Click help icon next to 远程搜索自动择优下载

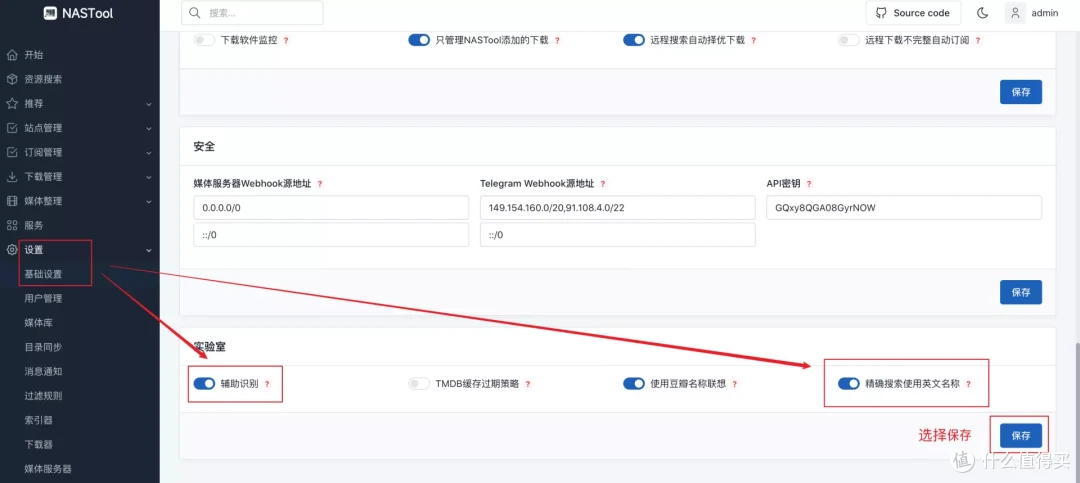(754, 41)
